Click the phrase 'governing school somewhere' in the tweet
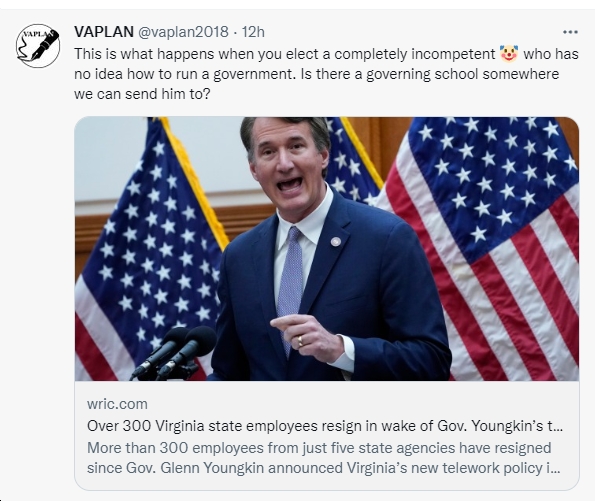The width and height of the screenshot is (595, 501). click(463, 74)
